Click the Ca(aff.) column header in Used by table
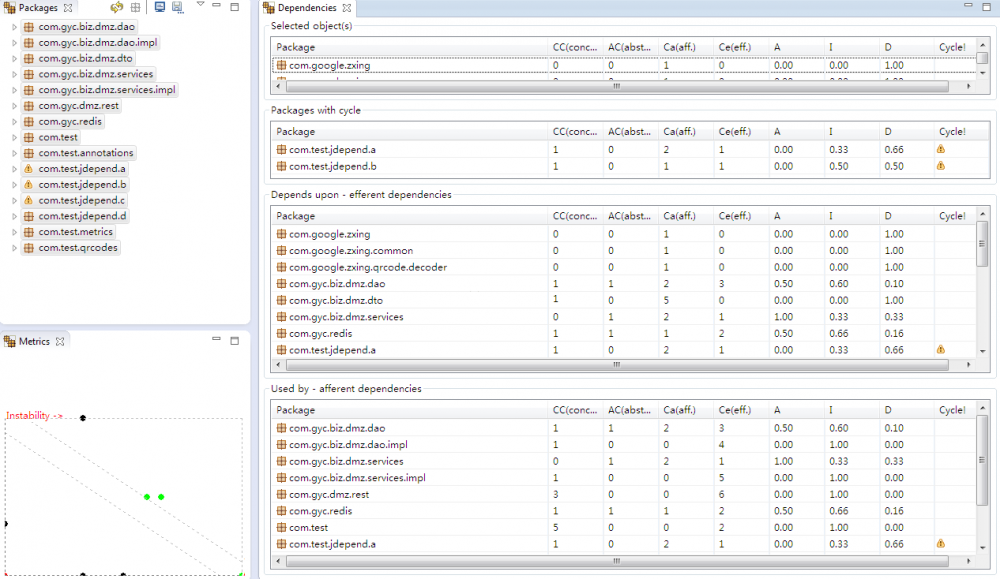The height and width of the screenshot is (579, 1000). click(679, 410)
